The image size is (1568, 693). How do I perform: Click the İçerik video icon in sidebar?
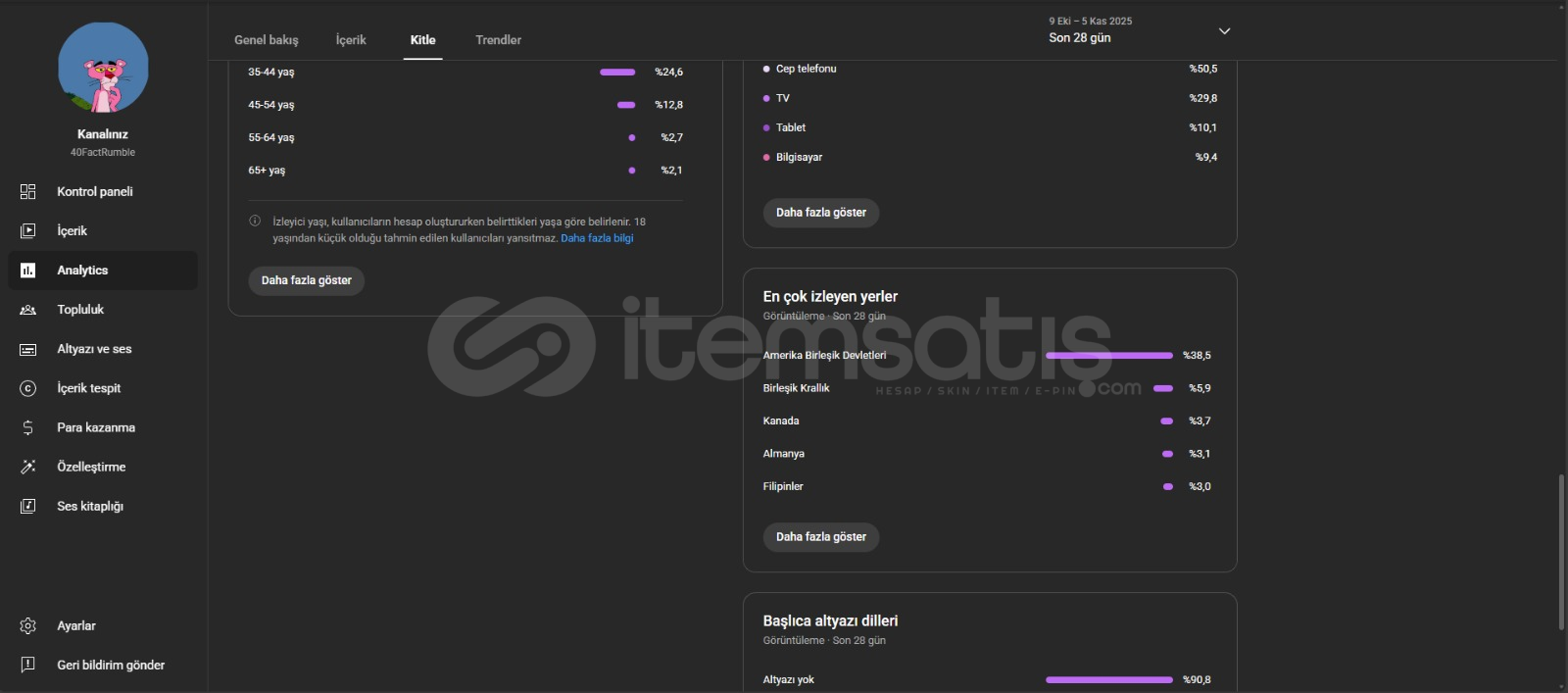click(27, 231)
